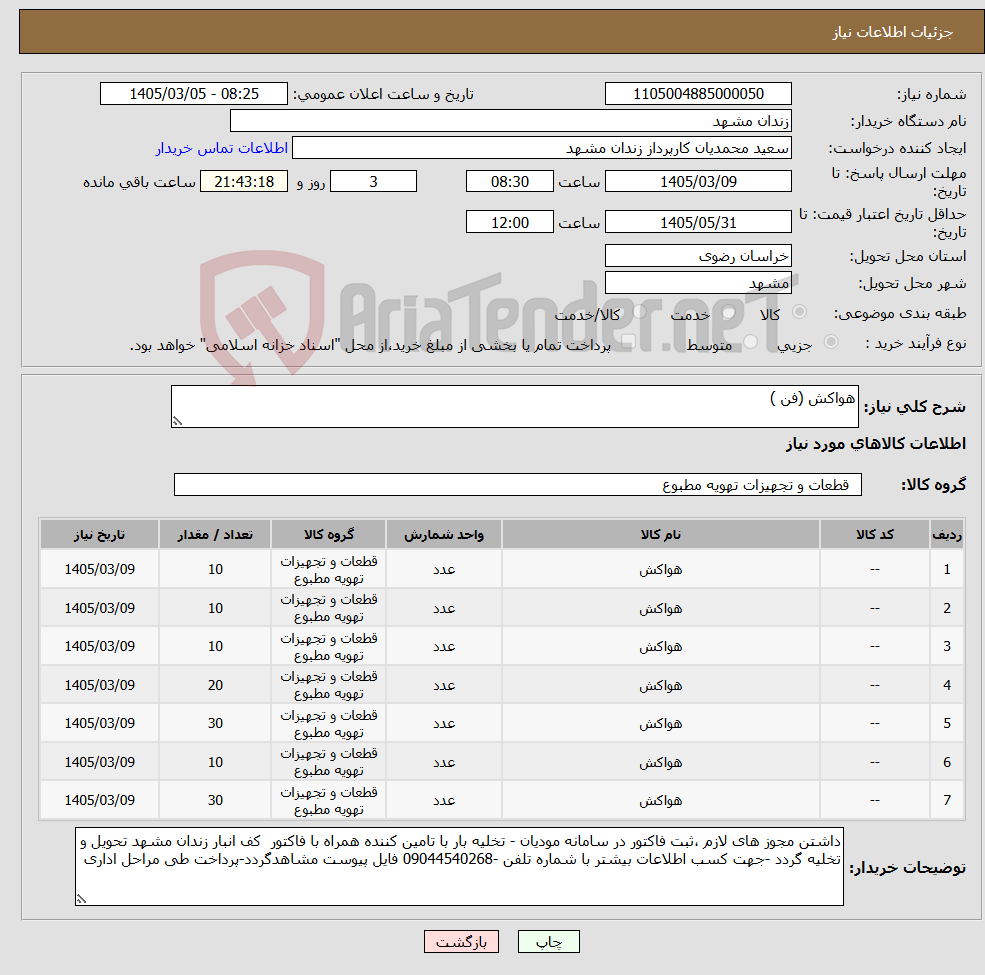The width and height of the screenshot is (985, 975).
Task: Click هواکش name in row 1
Action: [x=660, y=569]
